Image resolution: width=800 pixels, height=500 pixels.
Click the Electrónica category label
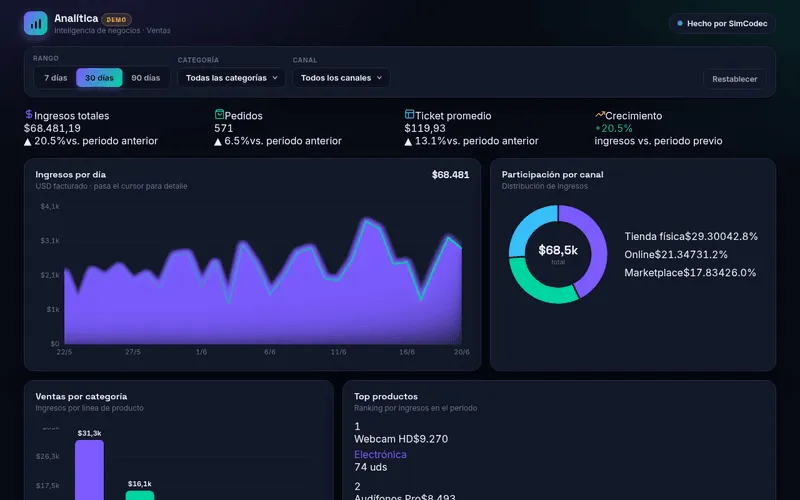click(x=380, y=454)
